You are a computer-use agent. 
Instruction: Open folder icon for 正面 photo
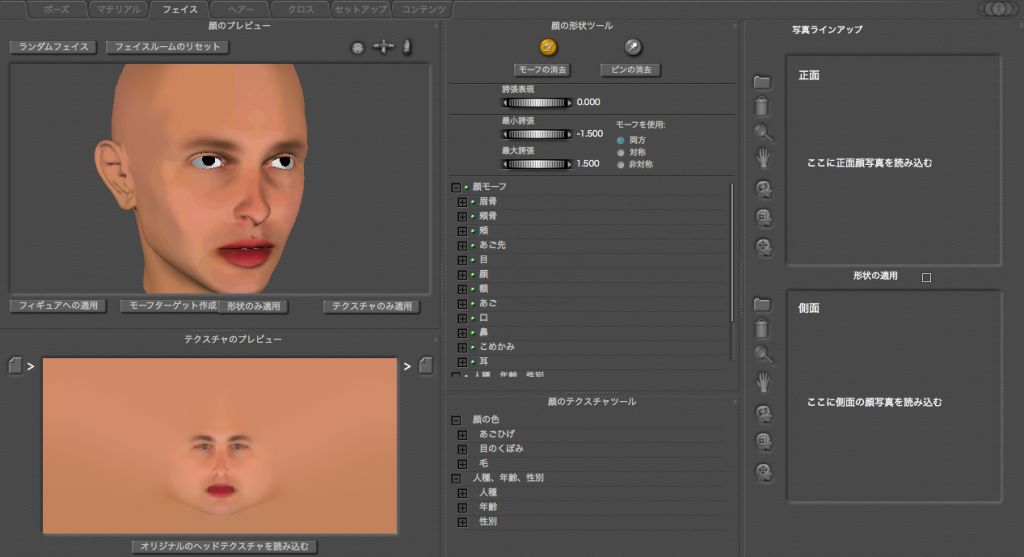click(761, 82)
